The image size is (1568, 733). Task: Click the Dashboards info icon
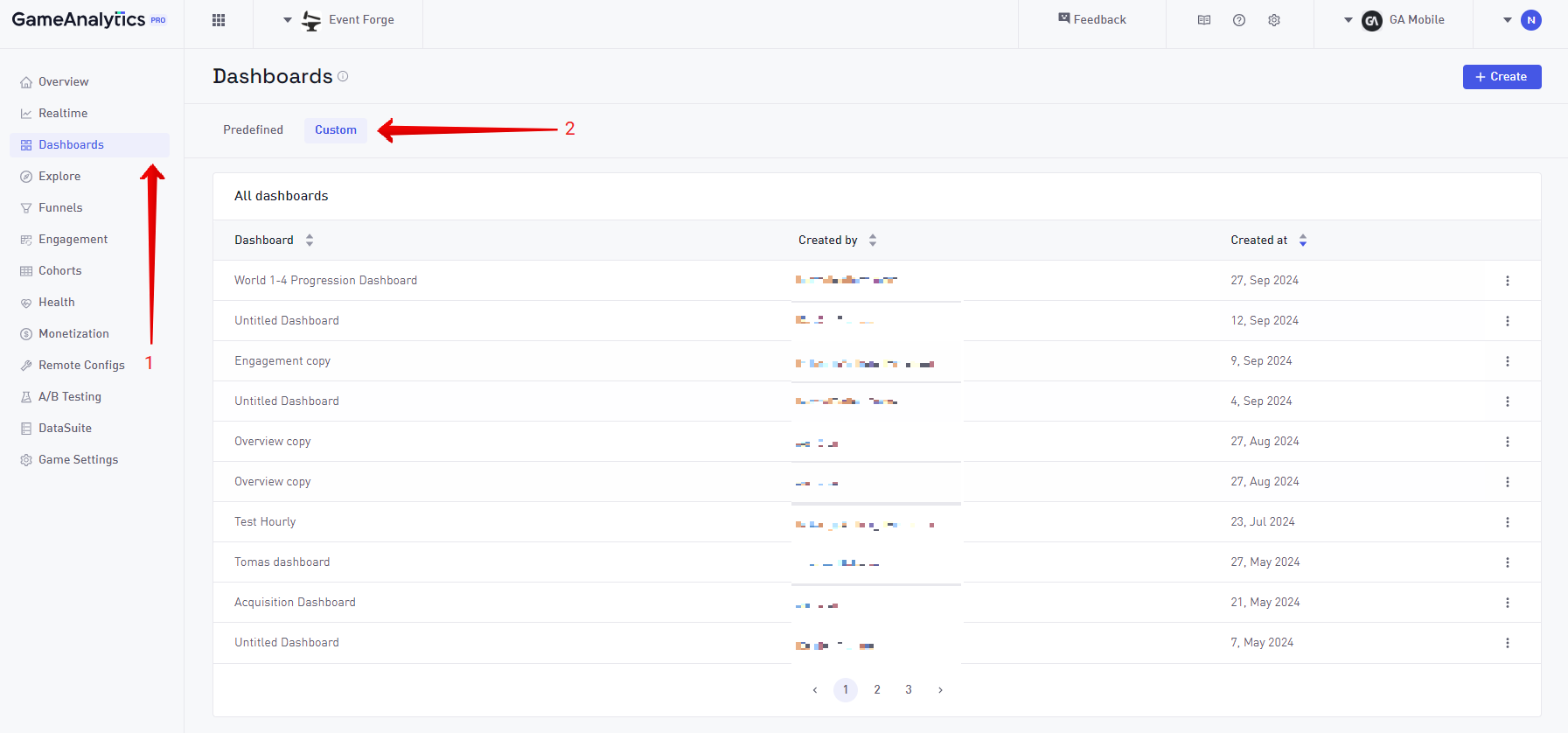pos(343,76)
